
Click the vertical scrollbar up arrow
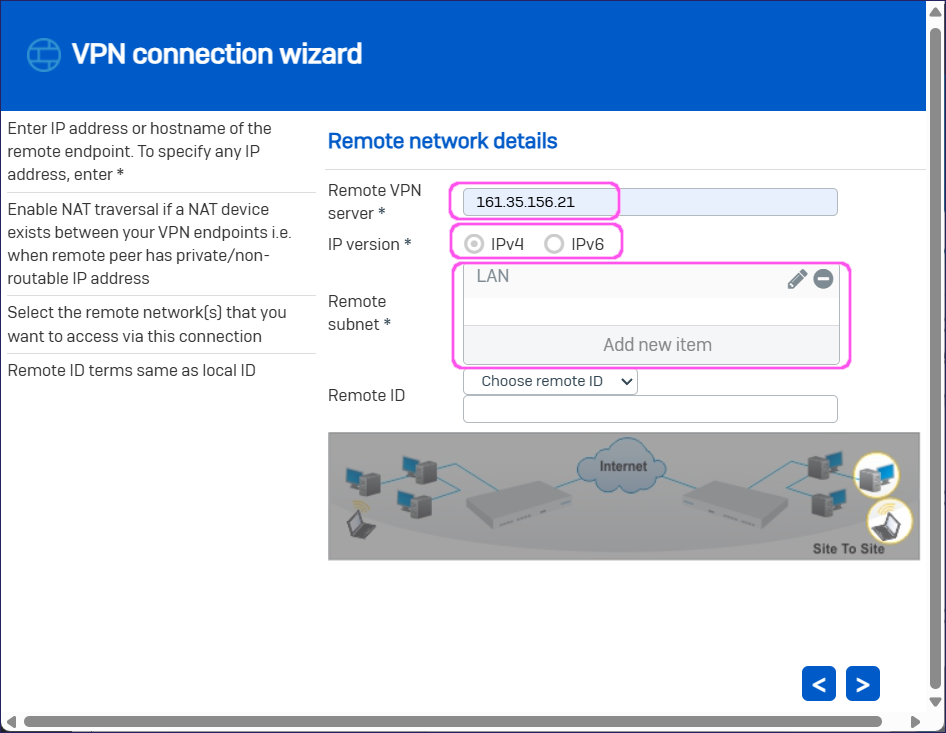tap(936, 10)
